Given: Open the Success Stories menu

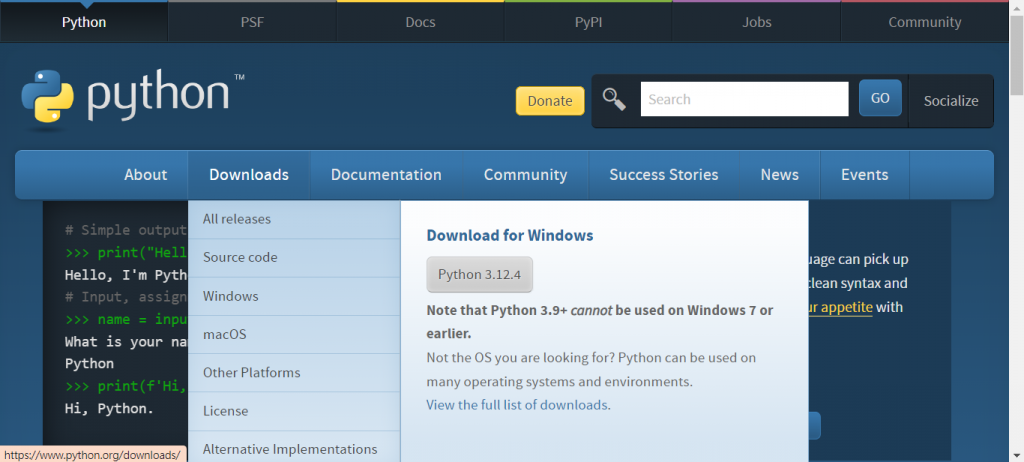Looking at the screenshot, I should [x=663, y=175].
